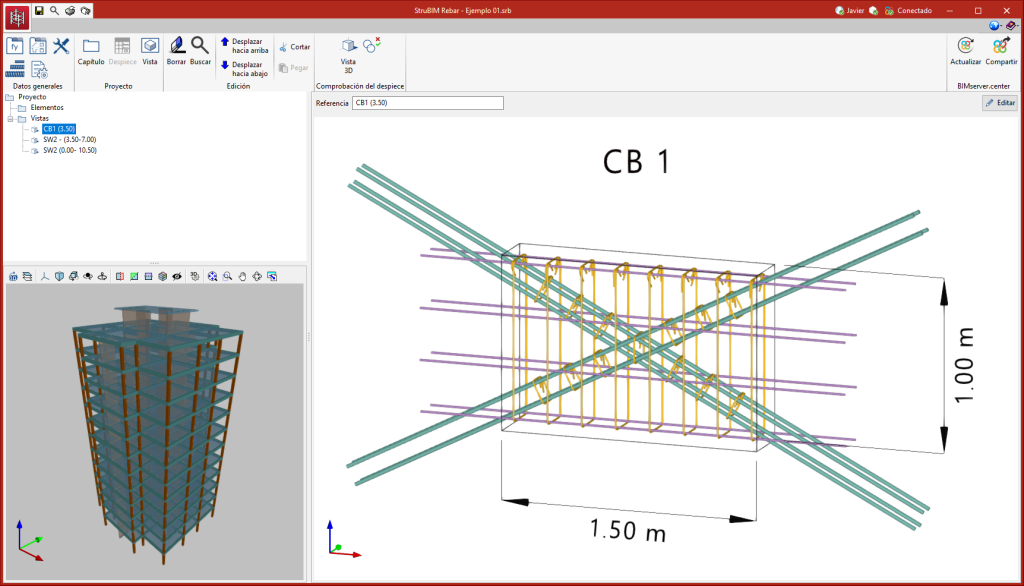This screenshot has height=586, width=1024.
Task: Toggle the axes display icon in viewer
Action: point(44,276)
